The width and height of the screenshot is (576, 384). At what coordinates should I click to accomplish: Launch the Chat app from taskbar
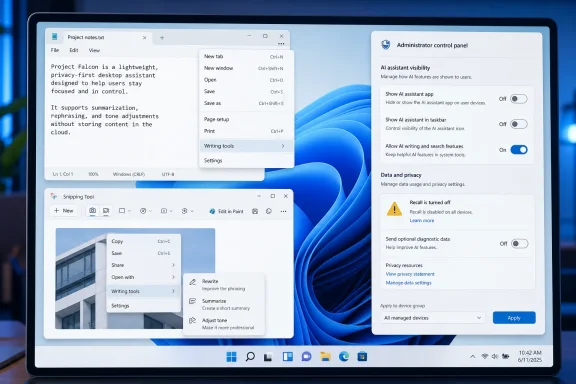[x=306, y=356]
